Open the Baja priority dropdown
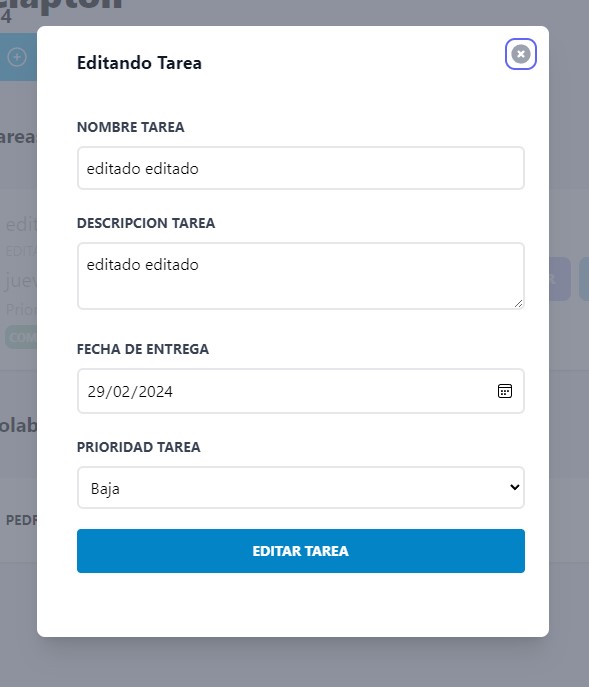The height and width of the screenshot is (687, 589). coord(301,488)
